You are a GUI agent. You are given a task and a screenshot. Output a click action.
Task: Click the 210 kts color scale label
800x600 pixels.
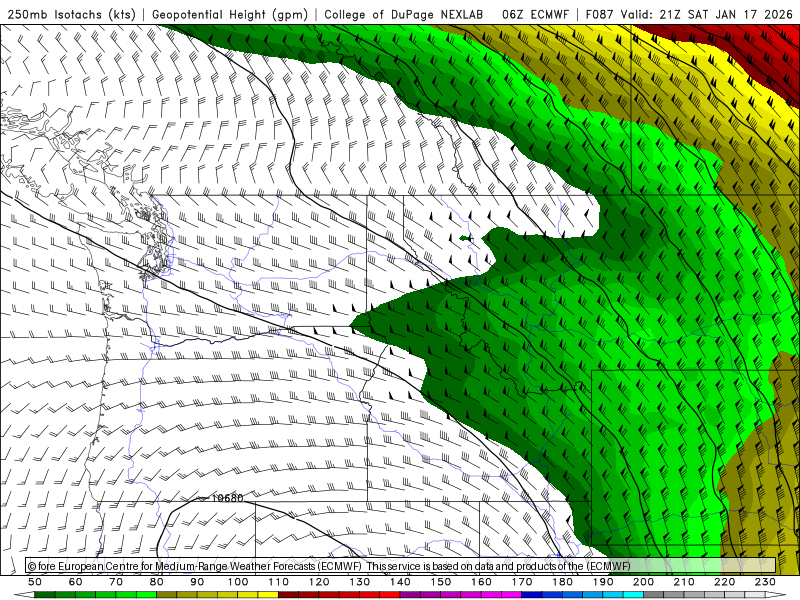(684, 582)
